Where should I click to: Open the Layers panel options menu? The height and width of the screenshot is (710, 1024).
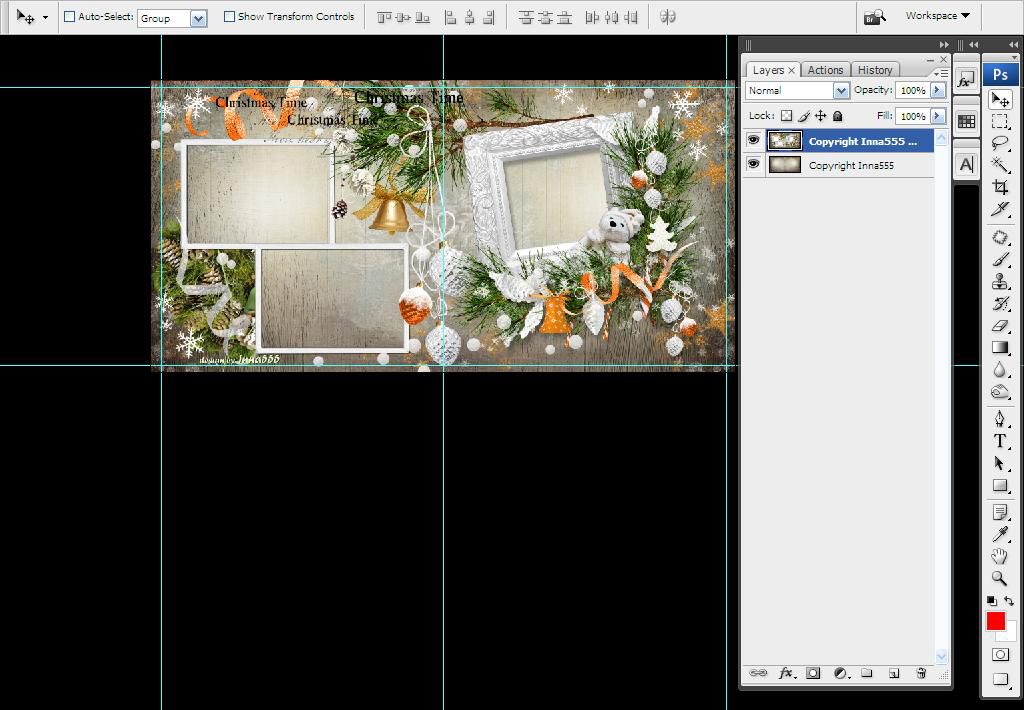tap(941, 73)
